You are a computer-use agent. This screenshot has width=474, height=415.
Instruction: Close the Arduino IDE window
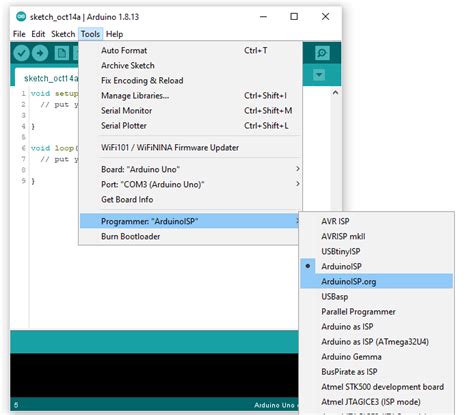(325, 17)
